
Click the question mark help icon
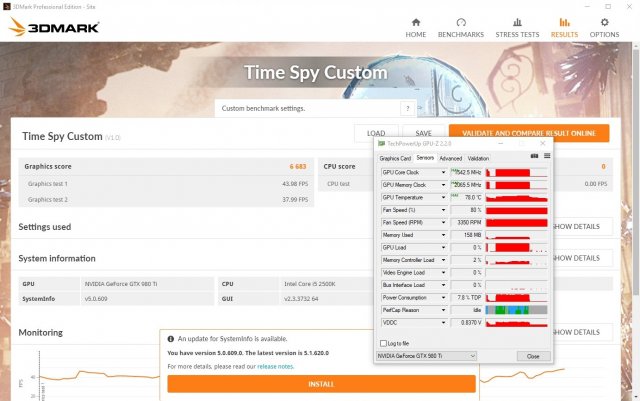click(407, 108)
